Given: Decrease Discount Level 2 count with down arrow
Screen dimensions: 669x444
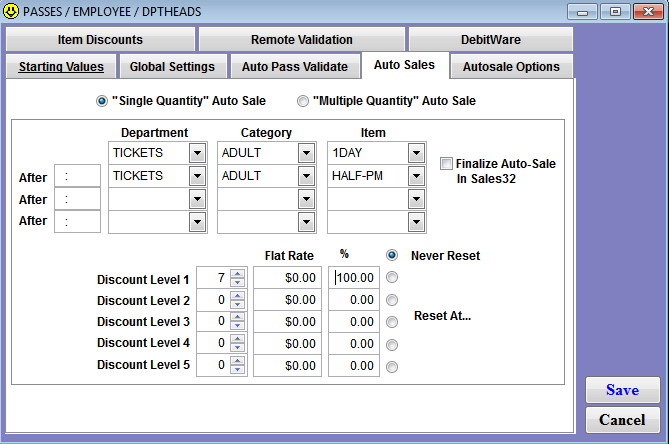Looking at the screenshot, I should tap(238, 304).
